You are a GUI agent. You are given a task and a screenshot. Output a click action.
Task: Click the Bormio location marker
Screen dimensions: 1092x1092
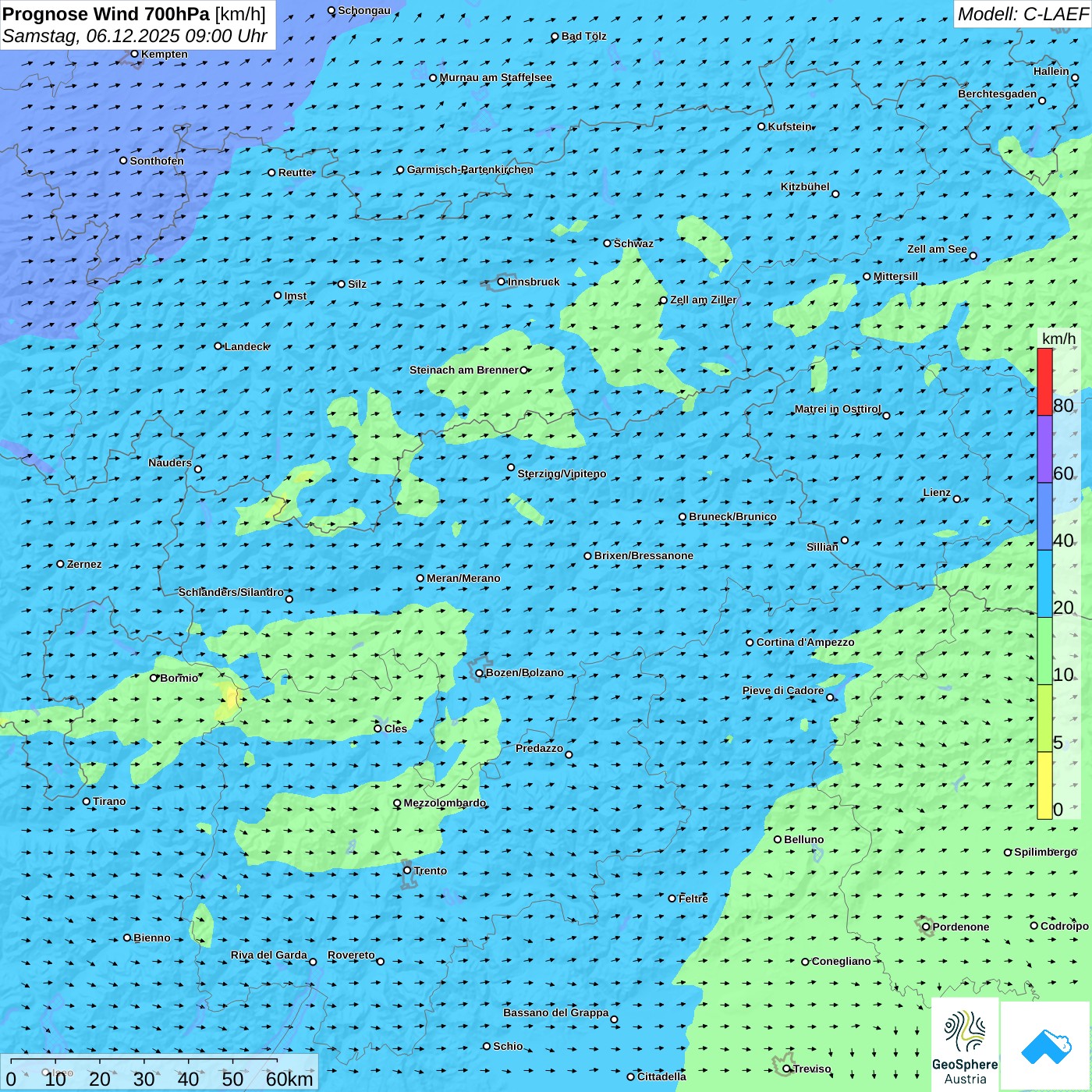pos(154,678)
